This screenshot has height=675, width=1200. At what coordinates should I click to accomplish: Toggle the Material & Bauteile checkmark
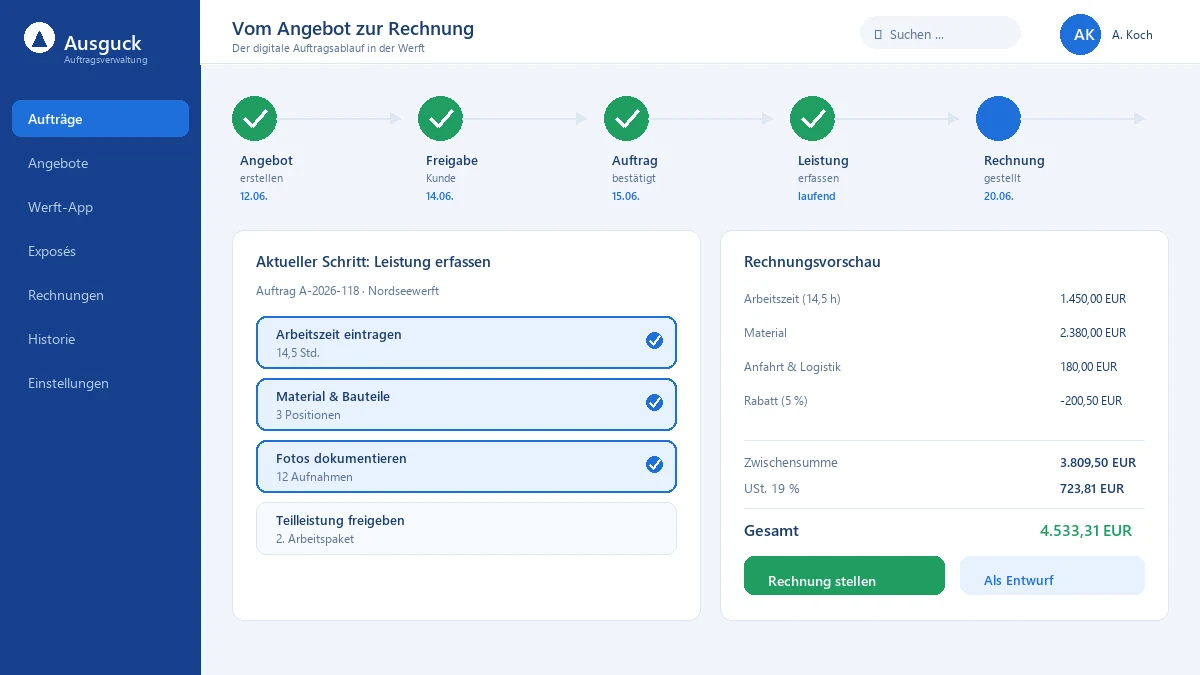pos(654,403)
